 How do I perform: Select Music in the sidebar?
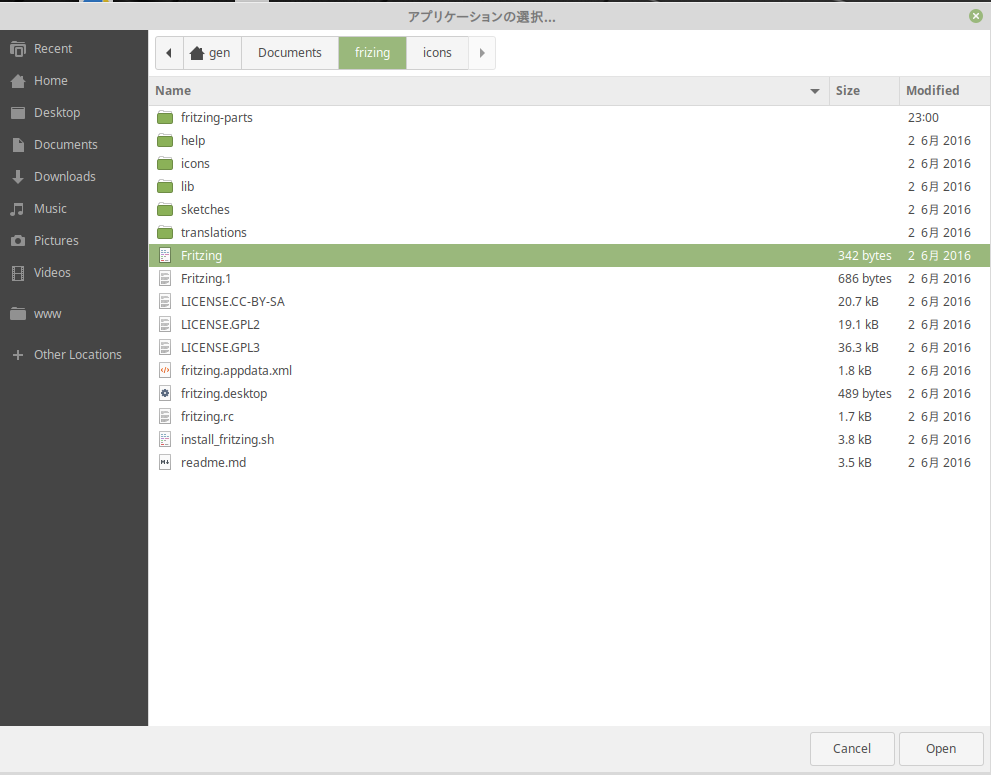(x=74, y=209)
